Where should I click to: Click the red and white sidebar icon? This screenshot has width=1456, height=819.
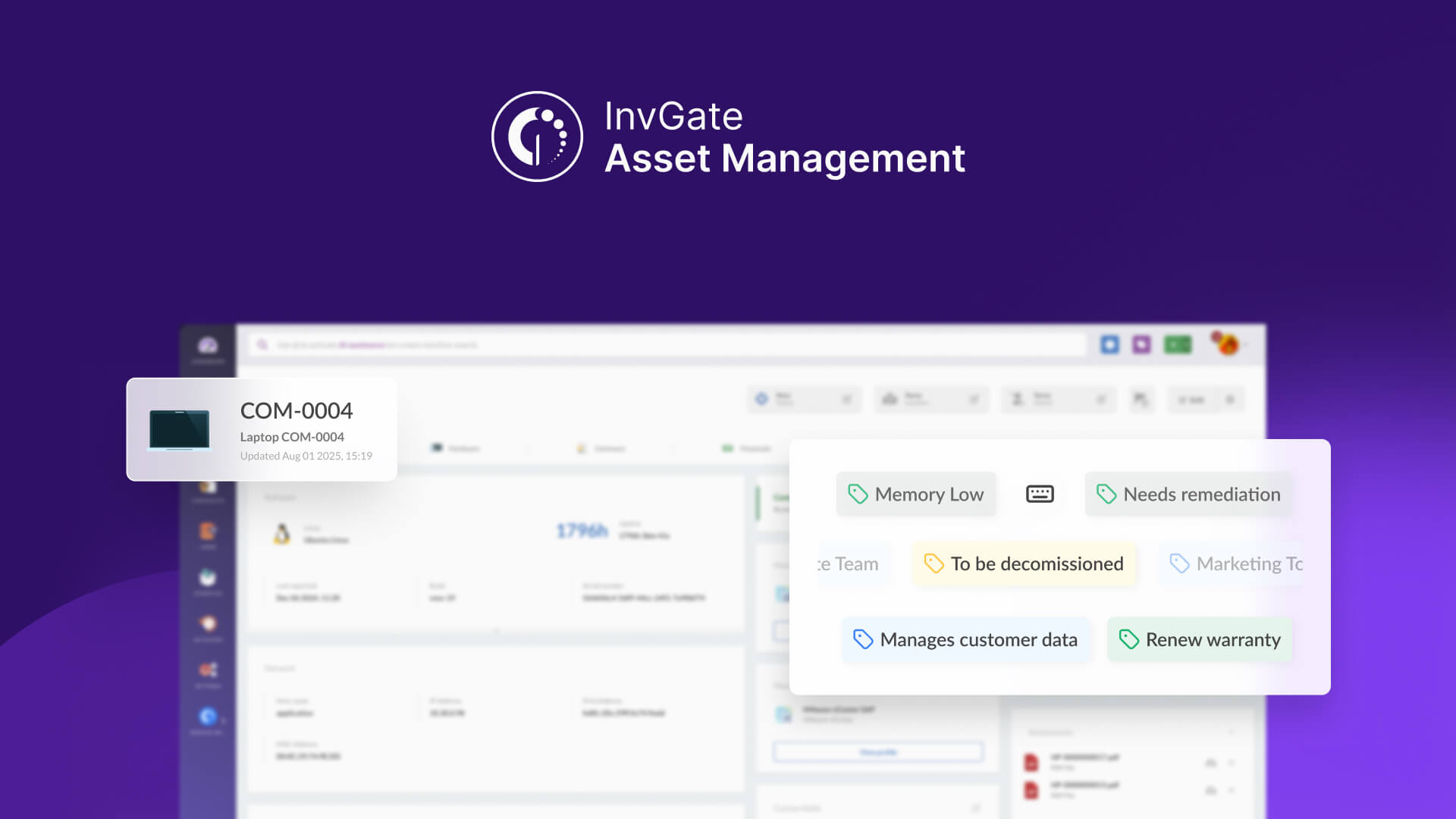(x=208, y=670)
